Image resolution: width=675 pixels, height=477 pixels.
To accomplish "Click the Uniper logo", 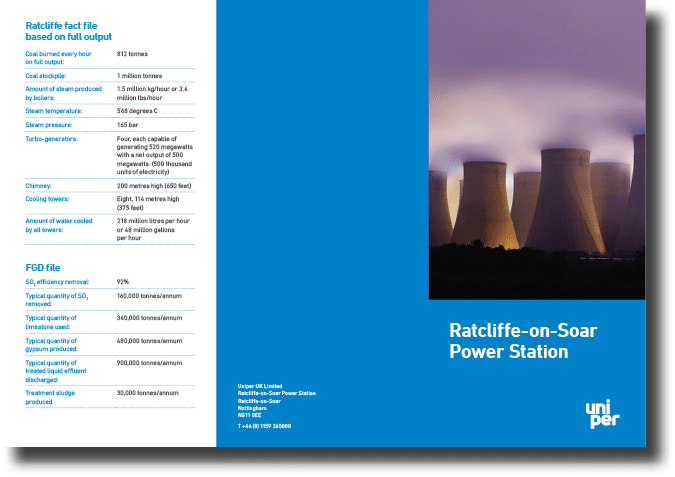I will point(603,412).
